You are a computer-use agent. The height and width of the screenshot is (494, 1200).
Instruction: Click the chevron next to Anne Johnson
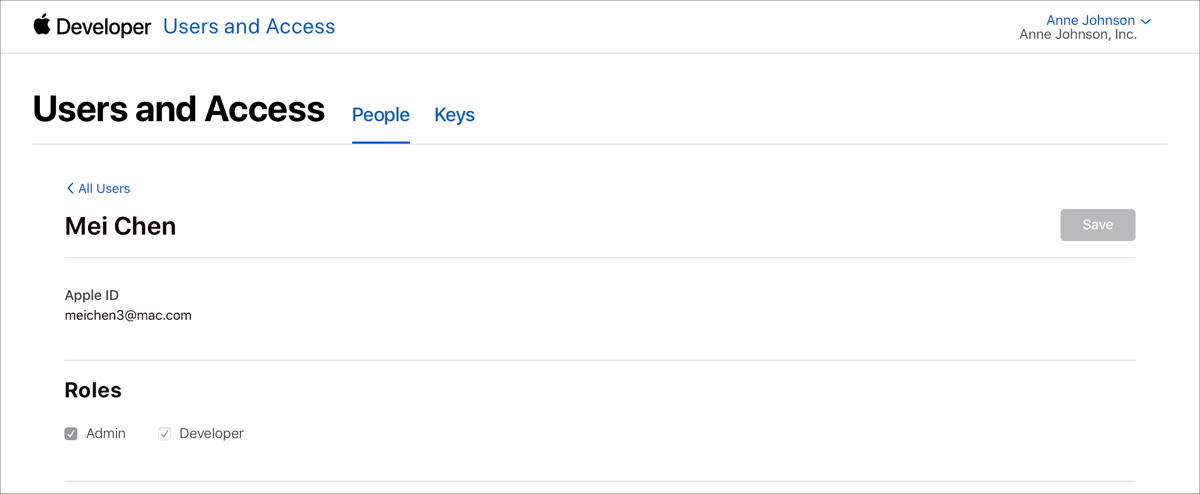[1146, 21]
